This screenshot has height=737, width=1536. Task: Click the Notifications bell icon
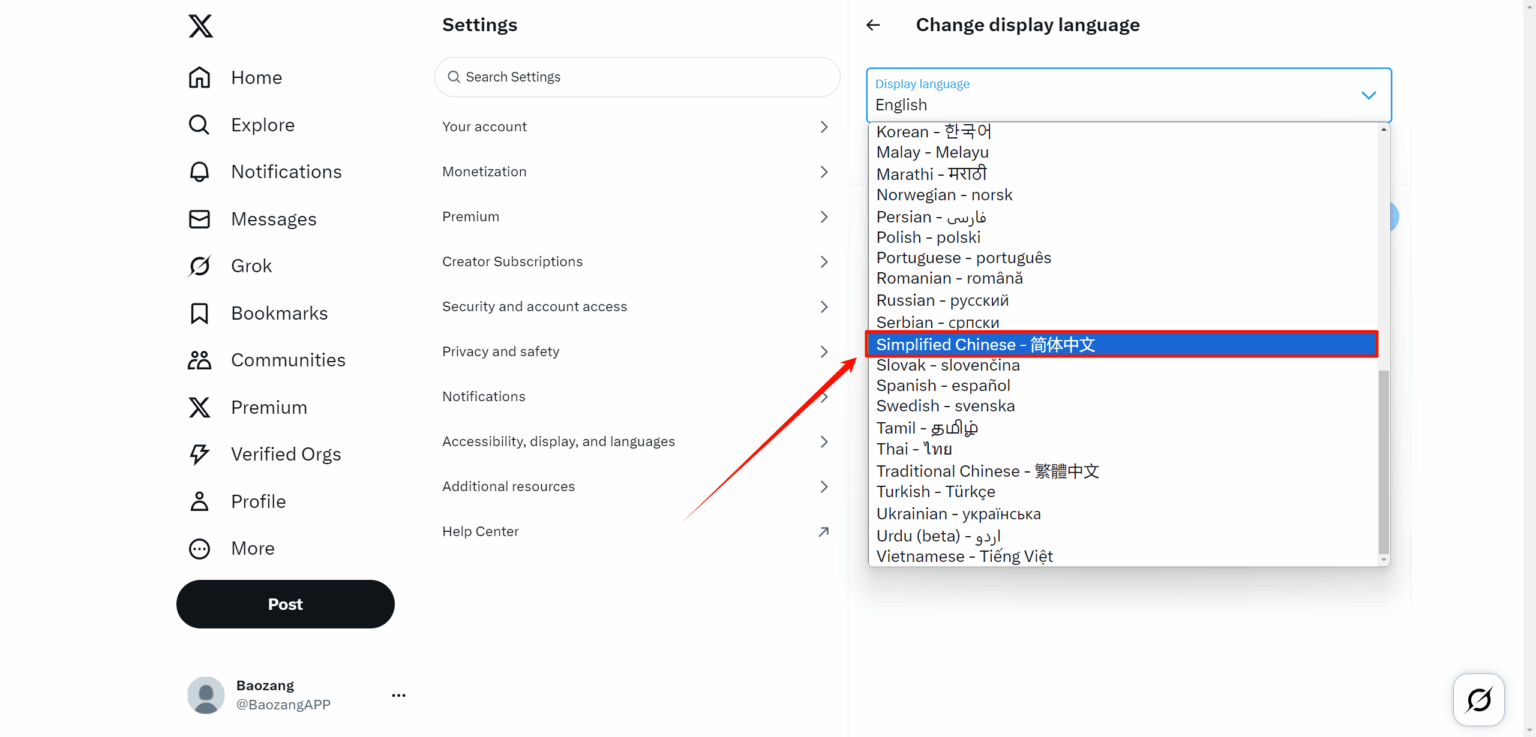point(200,172)
